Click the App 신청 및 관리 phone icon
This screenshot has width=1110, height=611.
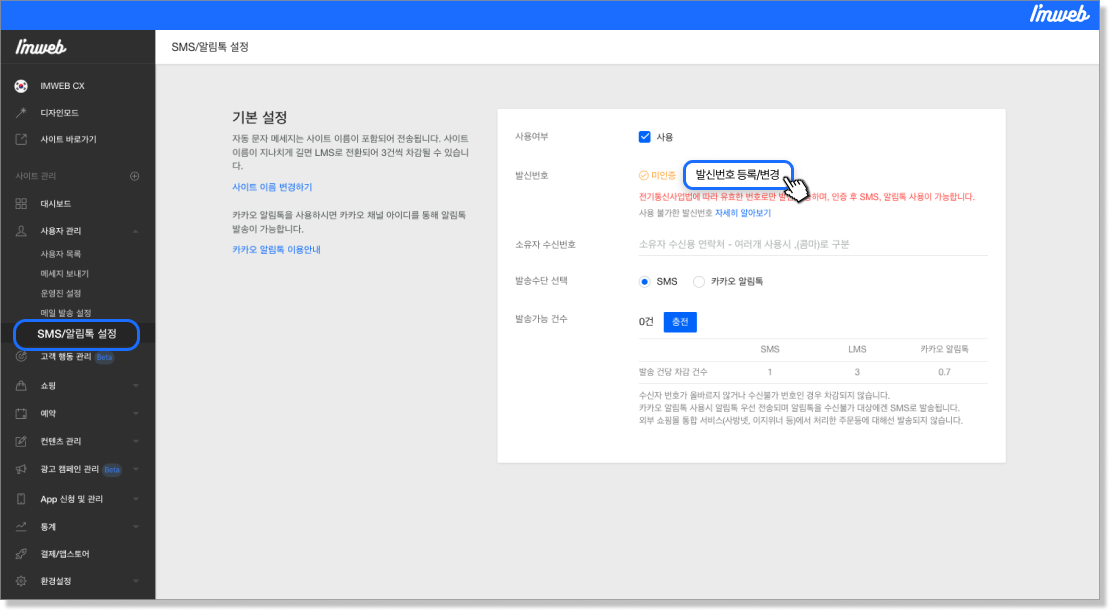coord(21,499)
